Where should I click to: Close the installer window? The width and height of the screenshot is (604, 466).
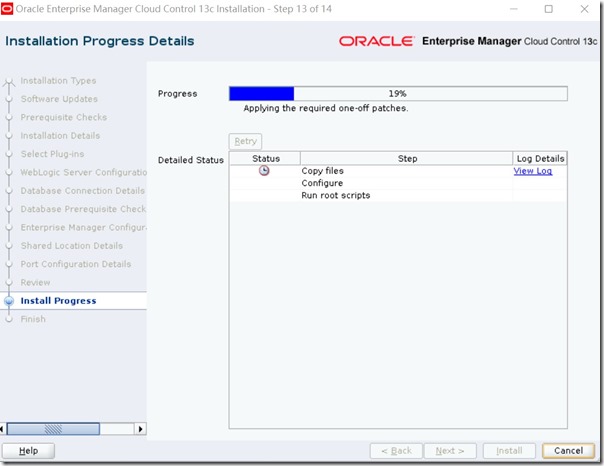(x=584, y=9)
